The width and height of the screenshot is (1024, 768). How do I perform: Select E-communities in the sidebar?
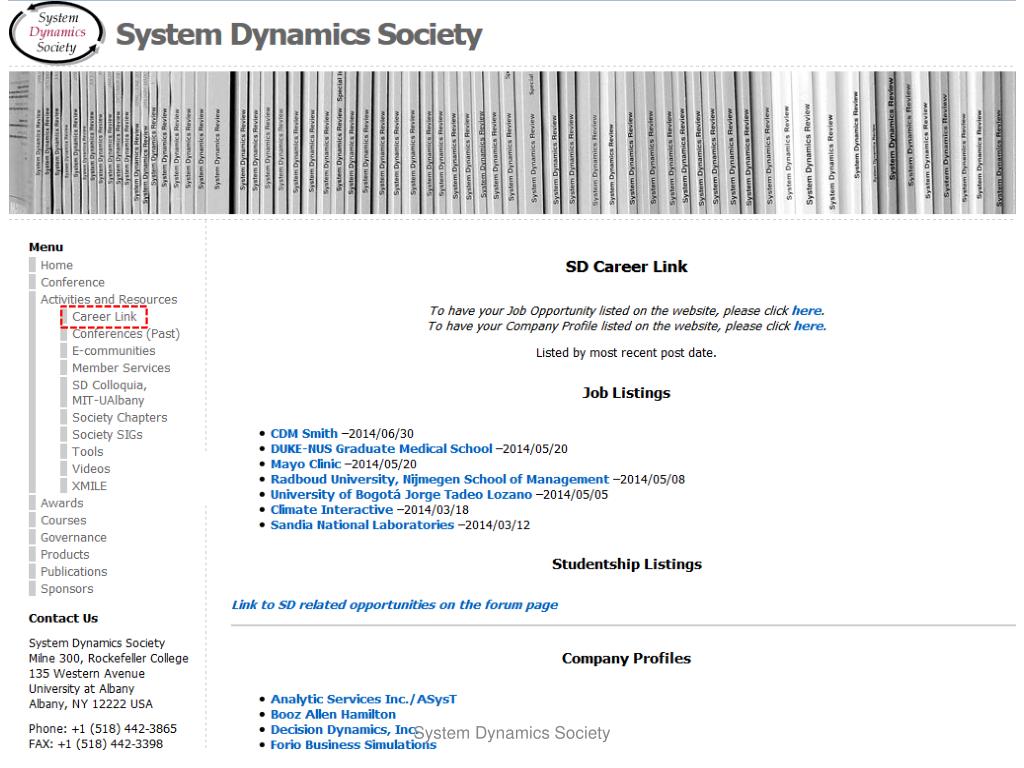point(114,351)
